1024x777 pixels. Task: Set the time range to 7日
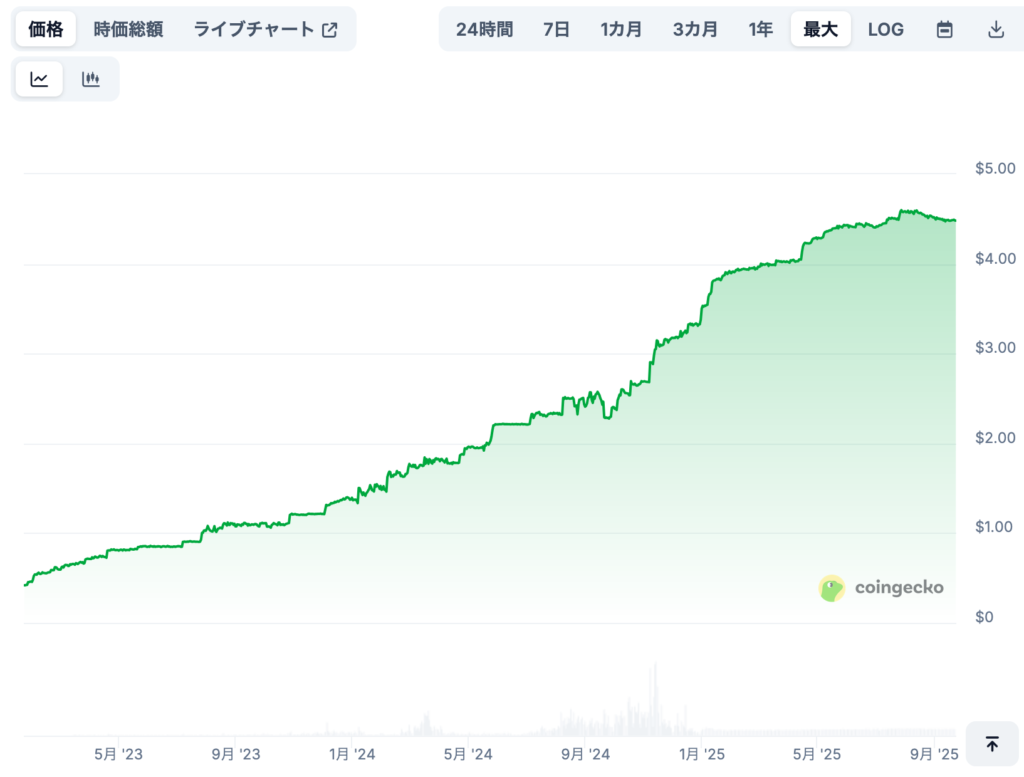tap(556, 29)
